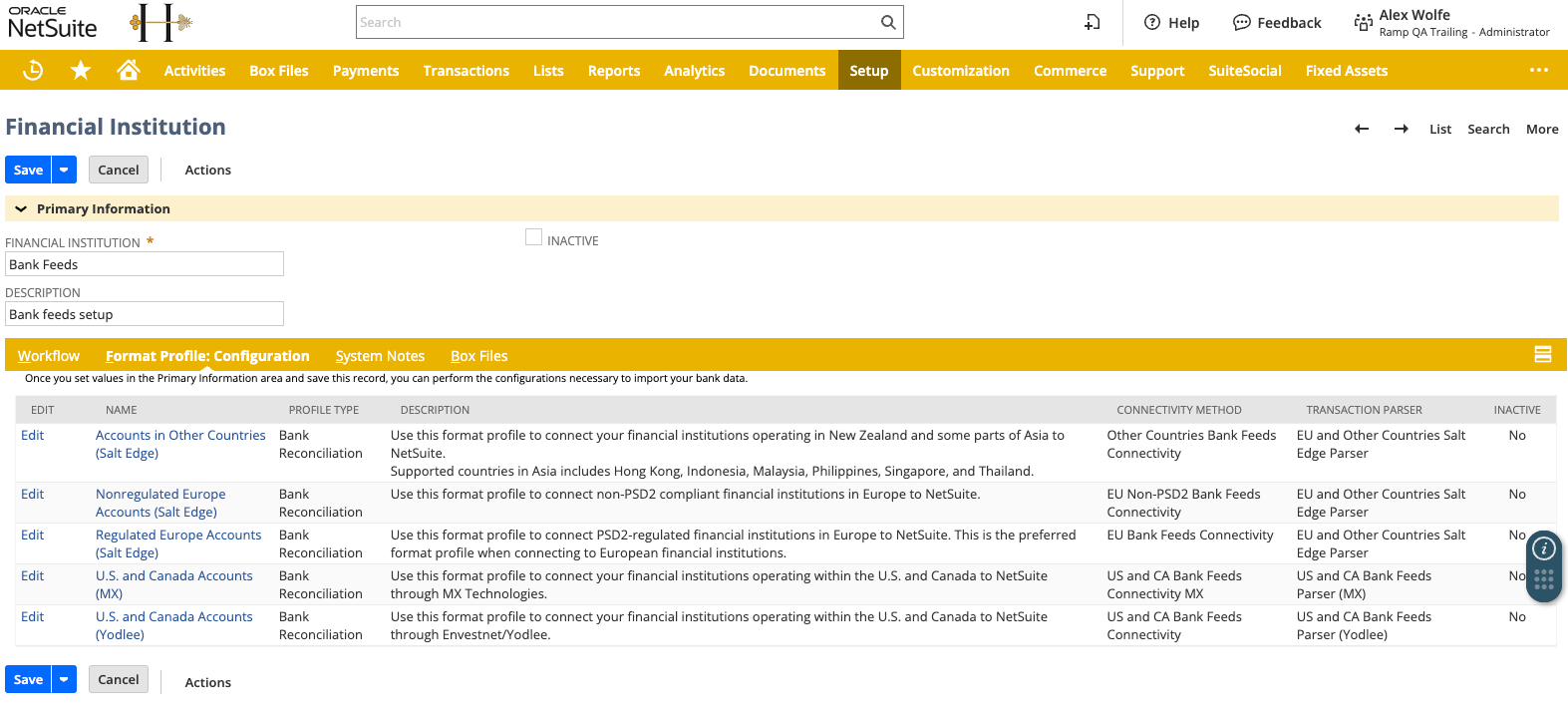Click the top Cancel button

pos(119,170)
